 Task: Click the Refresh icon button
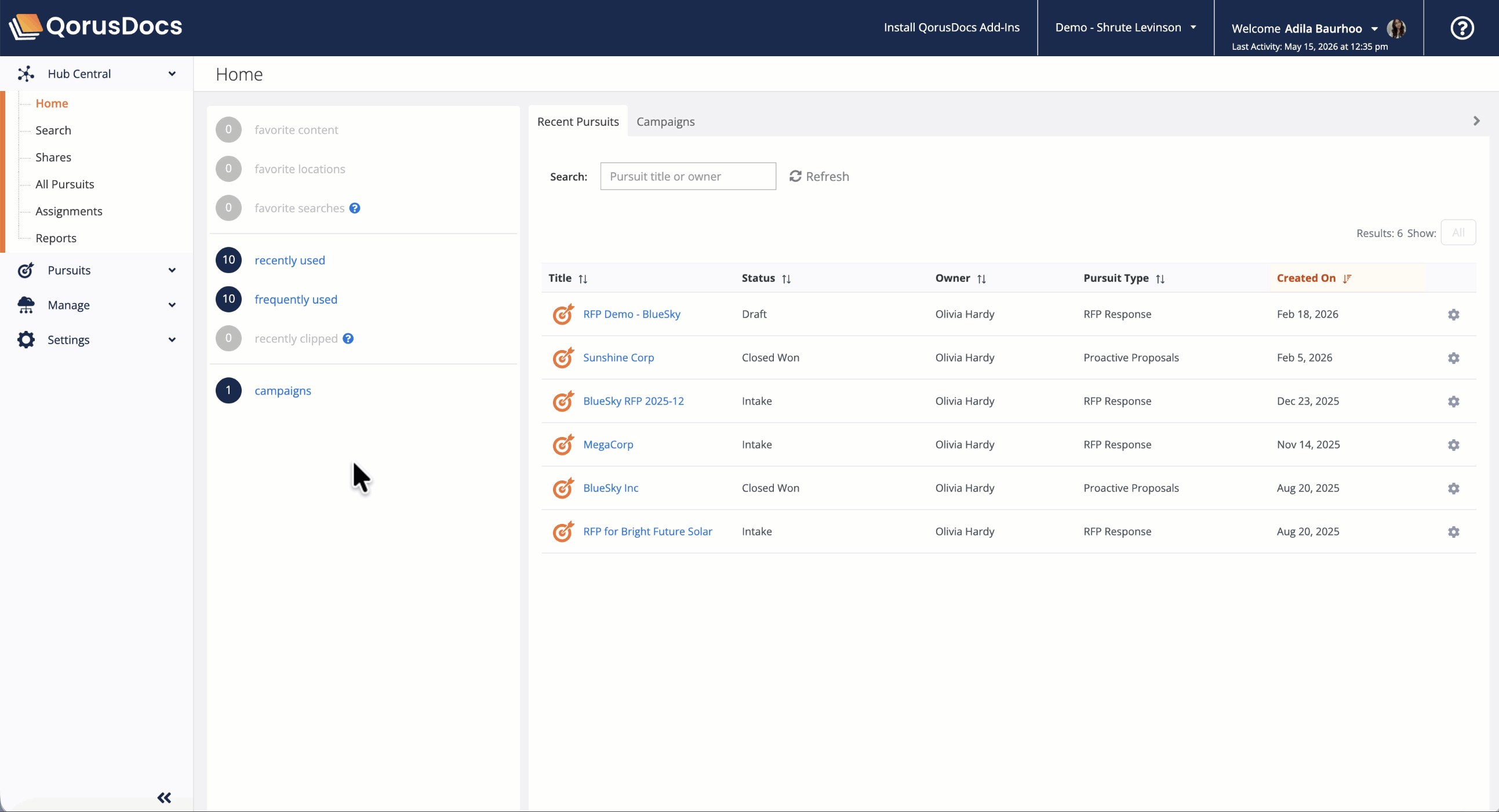pos(818,176)
